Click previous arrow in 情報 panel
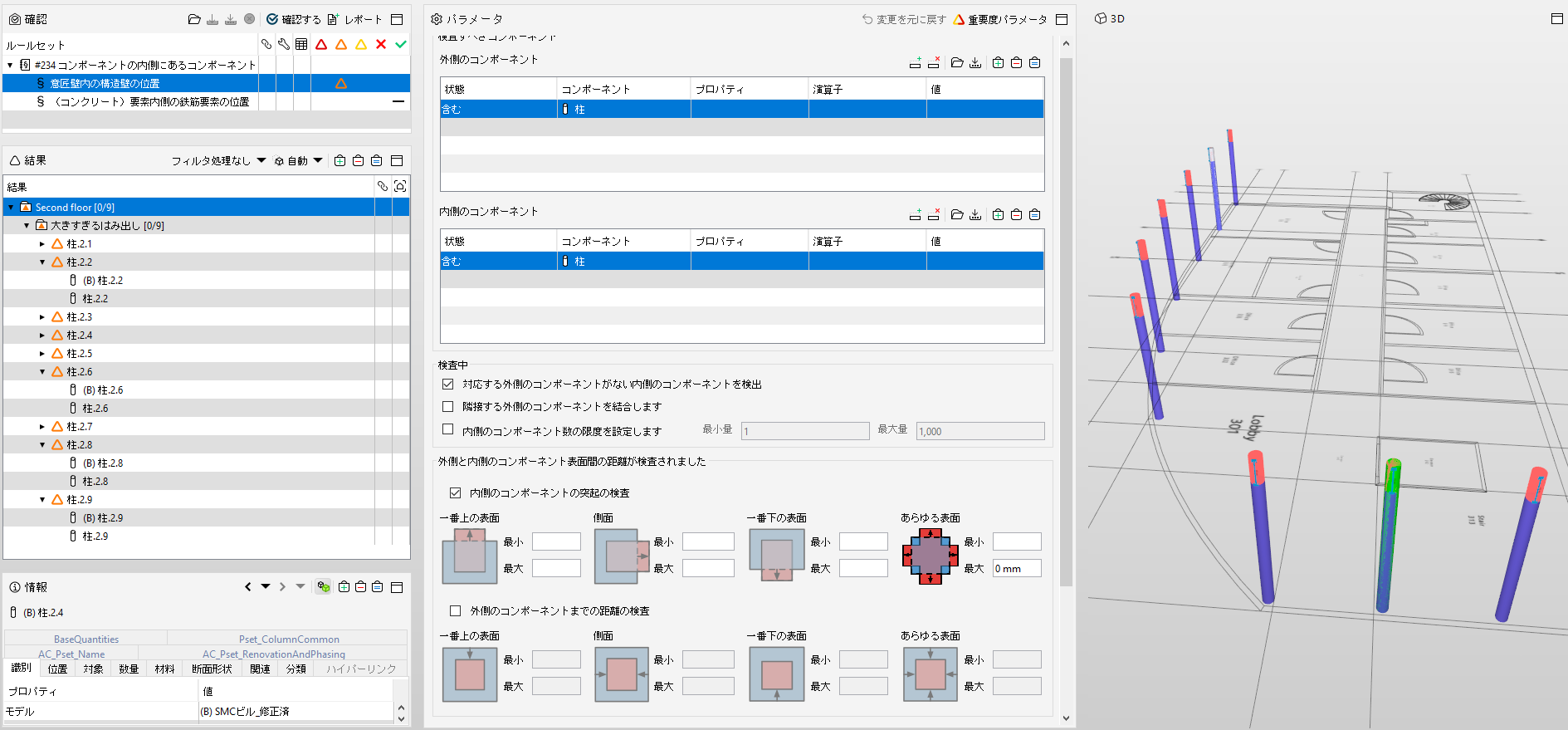This screenshot has width=1568, height=730. click(247, 586)
